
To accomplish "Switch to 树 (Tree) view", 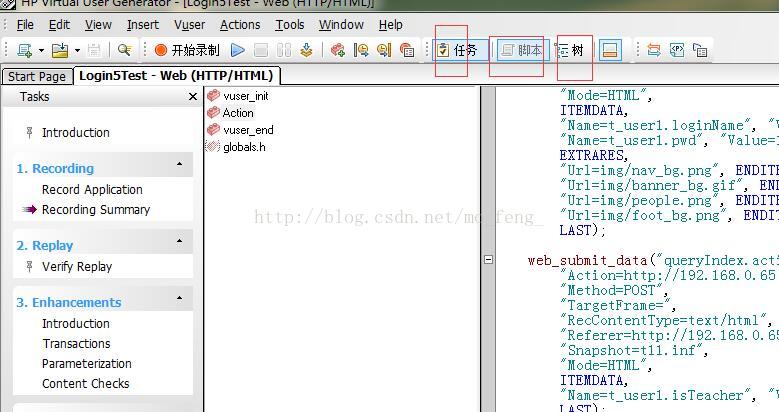I will pyautogui.click(x=570, y=50).
